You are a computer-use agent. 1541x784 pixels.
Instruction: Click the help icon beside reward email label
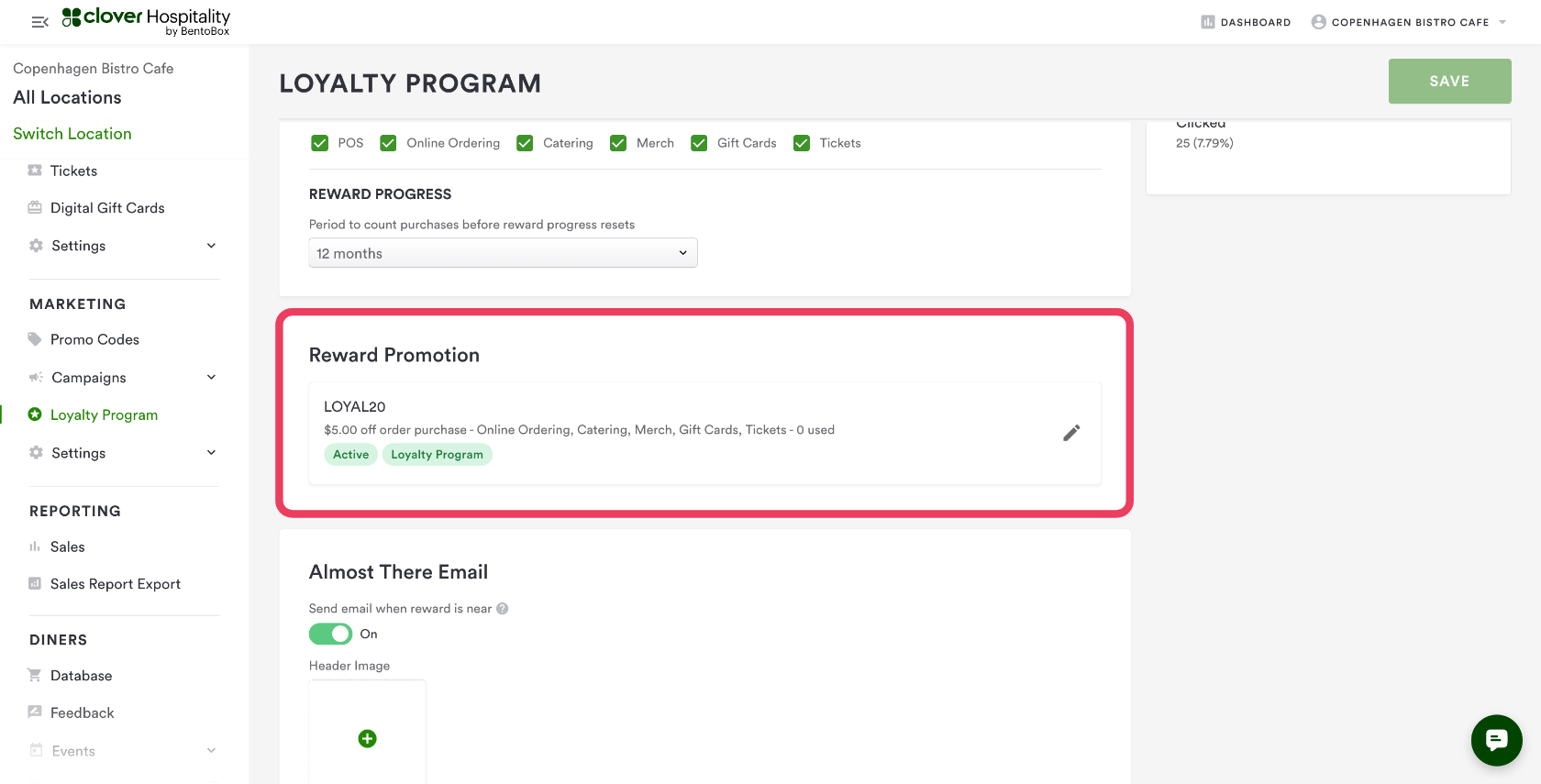point(503,609)
